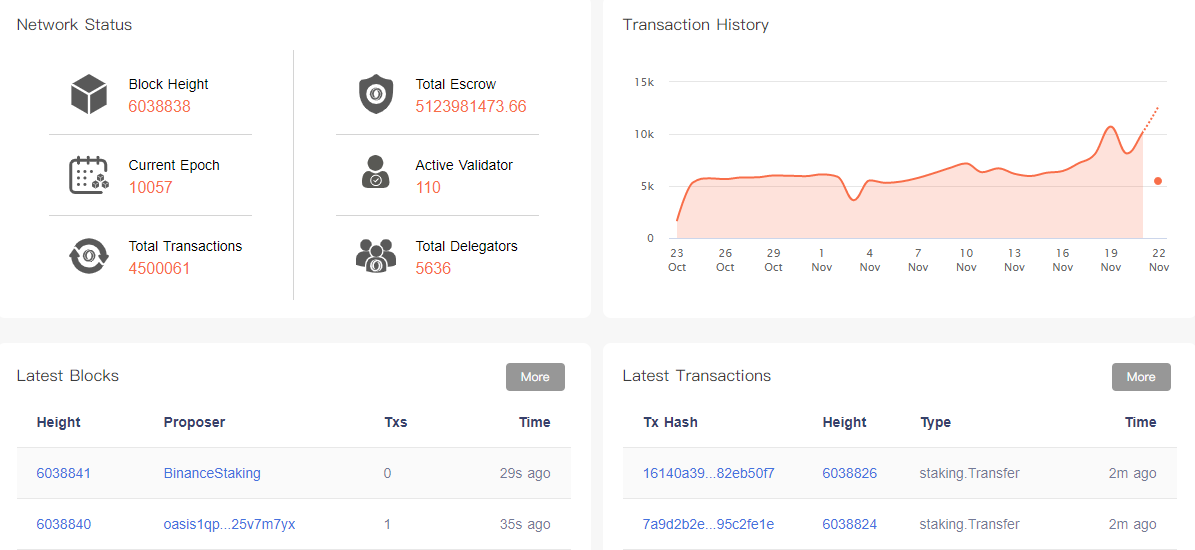Click the Block Height cube icon
This screenshot has height=550, width=1195.
pos(89,94)
